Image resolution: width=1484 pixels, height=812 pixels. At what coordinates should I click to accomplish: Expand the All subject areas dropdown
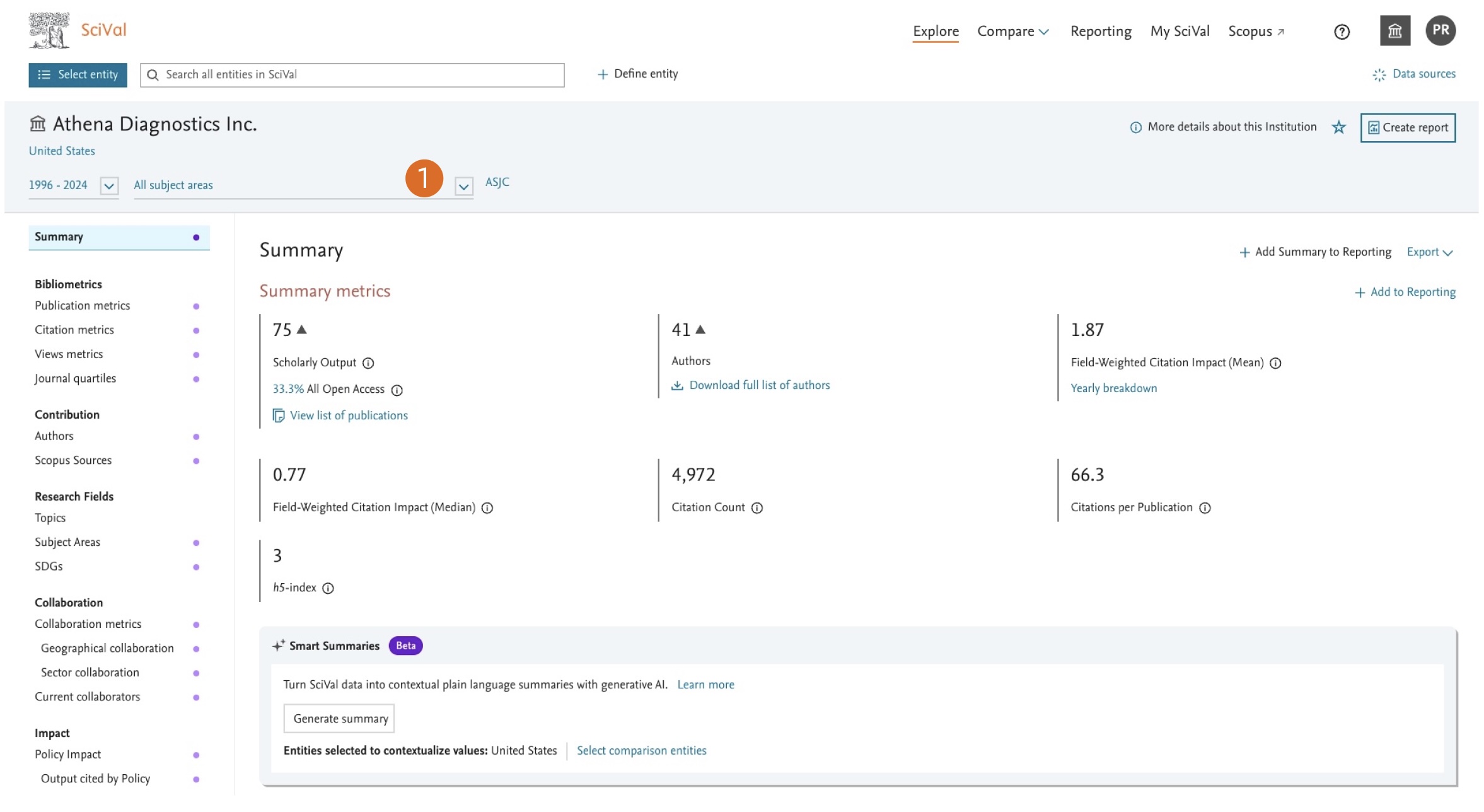click(463, 187)
